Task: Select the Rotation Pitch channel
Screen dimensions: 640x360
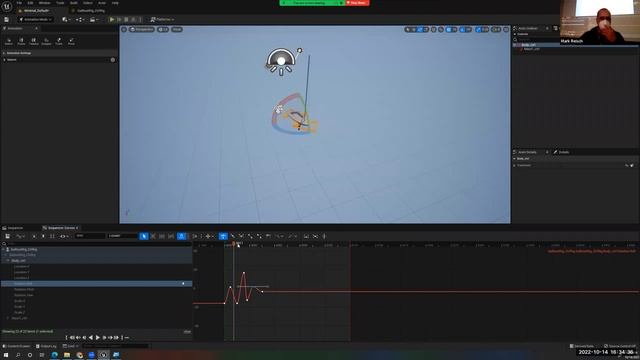Action: [x=24, y=289]
